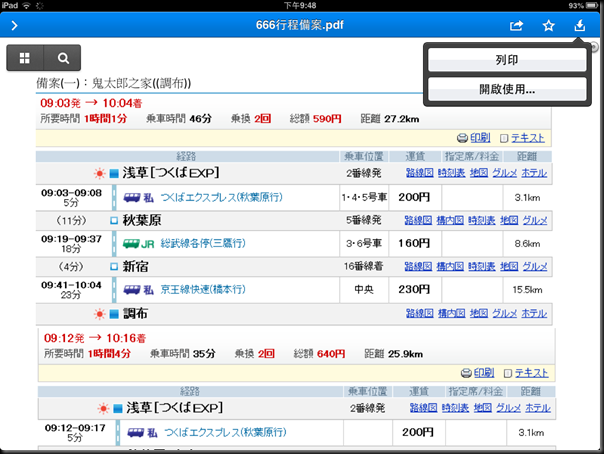Bookmark the PDF with the star icon
Image resolution: width=604 pixels, height=454 pixels.
tap(549, 26)
